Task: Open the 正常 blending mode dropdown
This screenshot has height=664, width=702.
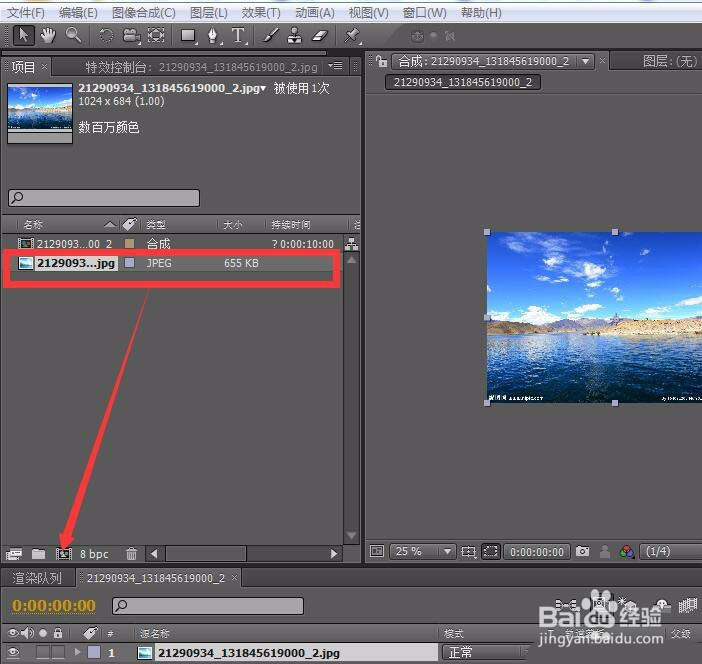Action: (x=486, y=652)
